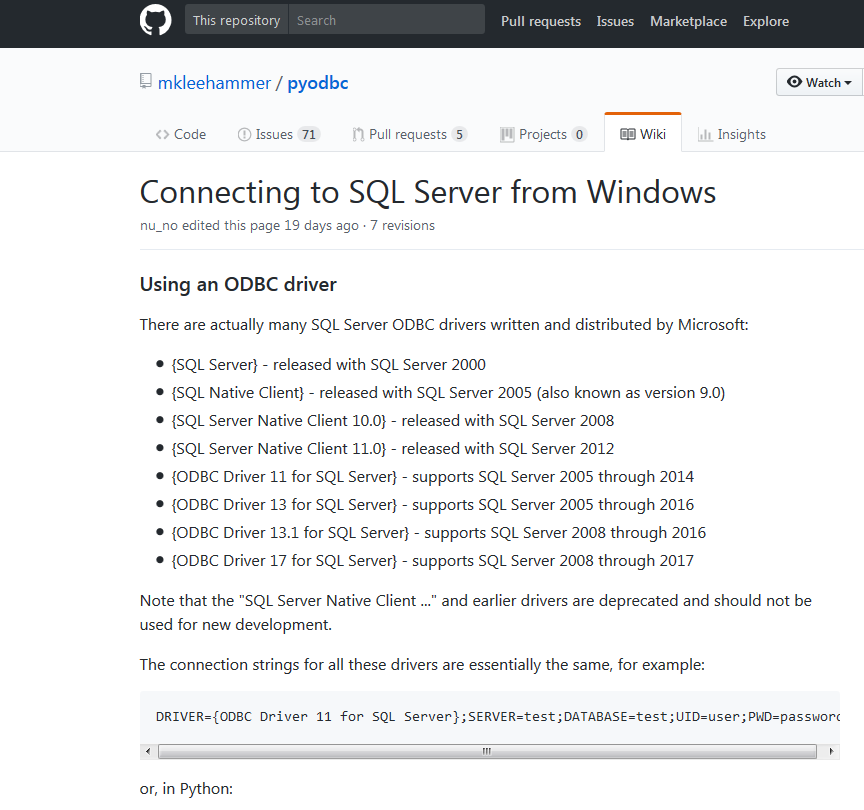Click the Pull requests tab branch icon
Screen dimensions: 864x810
pos(358,134)
